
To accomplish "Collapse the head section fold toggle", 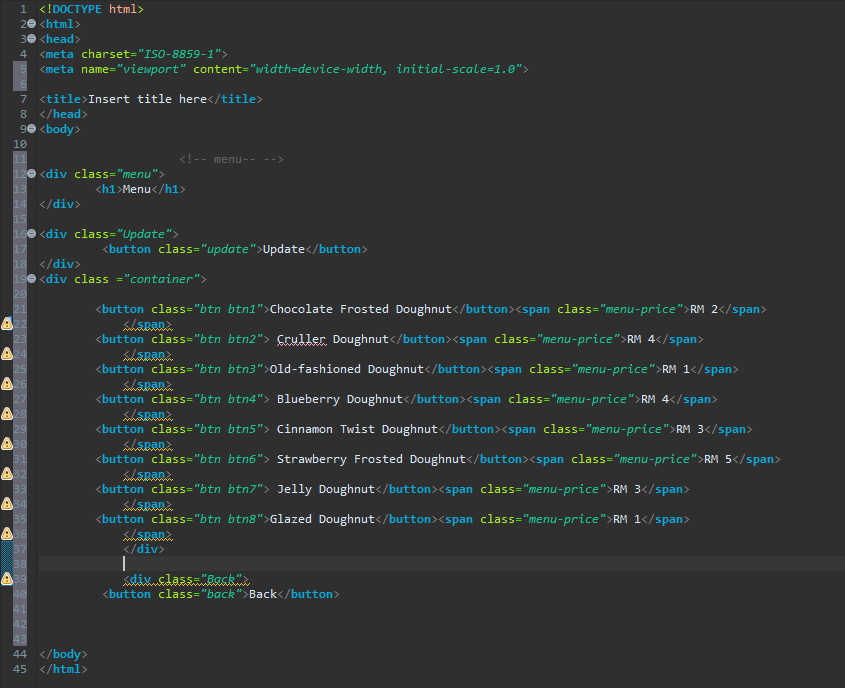I will [32, 39].
